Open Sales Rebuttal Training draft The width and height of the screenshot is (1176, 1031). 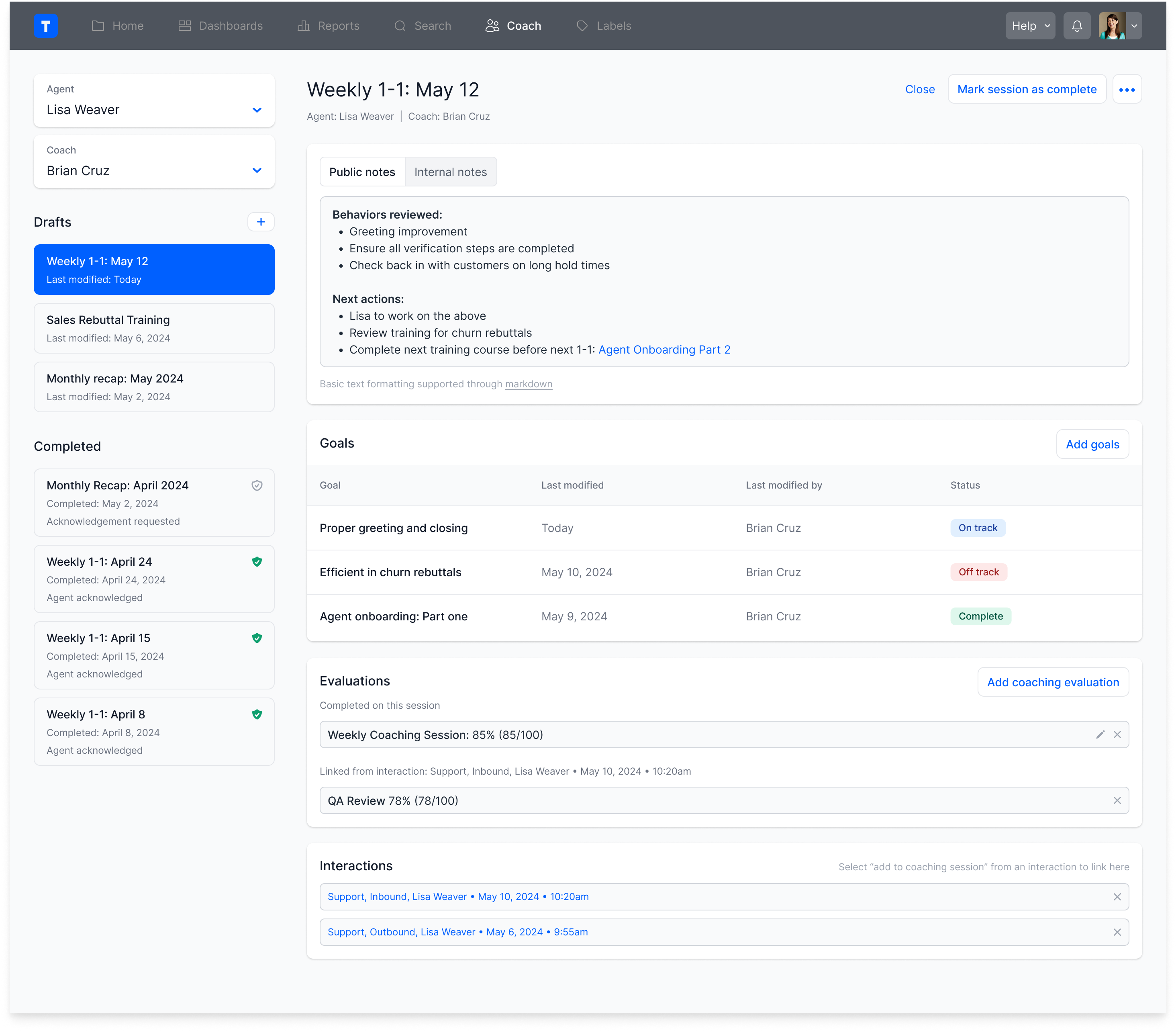(x=154, y=329)
